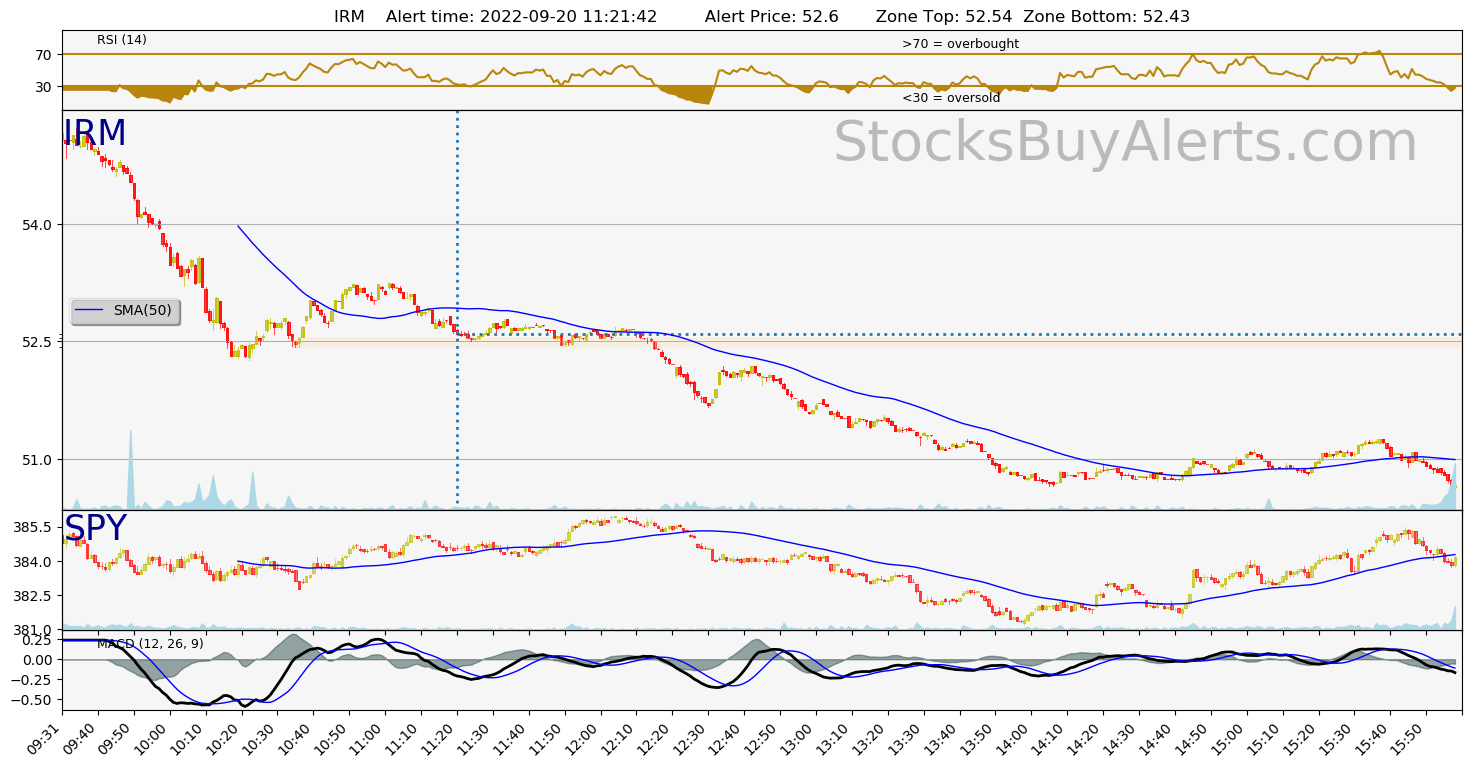Click the 384.0 SPY axis label
The height and width of the screenshot is (768, 1476).
(x=34, y=562)
